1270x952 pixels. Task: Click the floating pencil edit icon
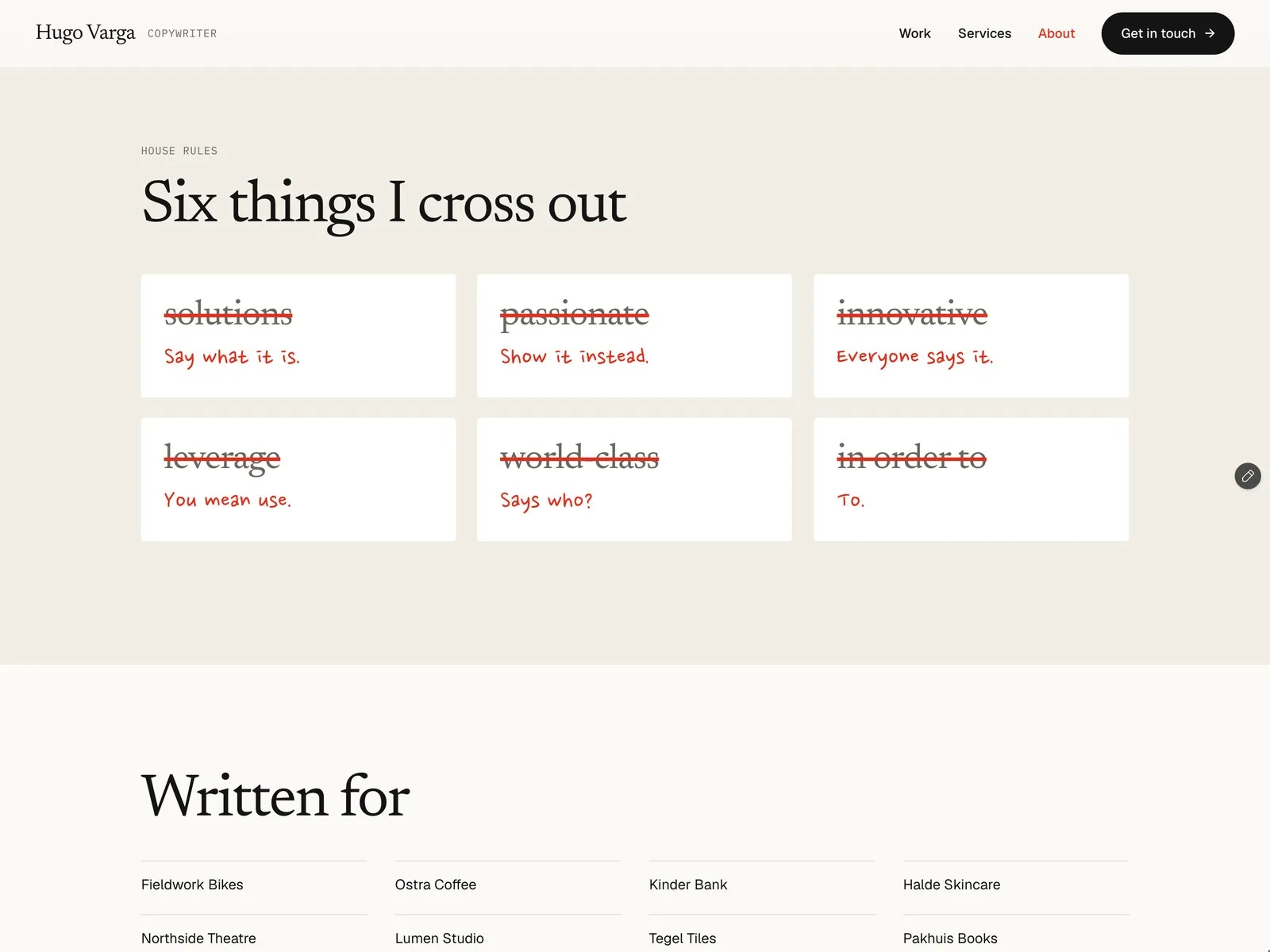(x=1247, y=476)
